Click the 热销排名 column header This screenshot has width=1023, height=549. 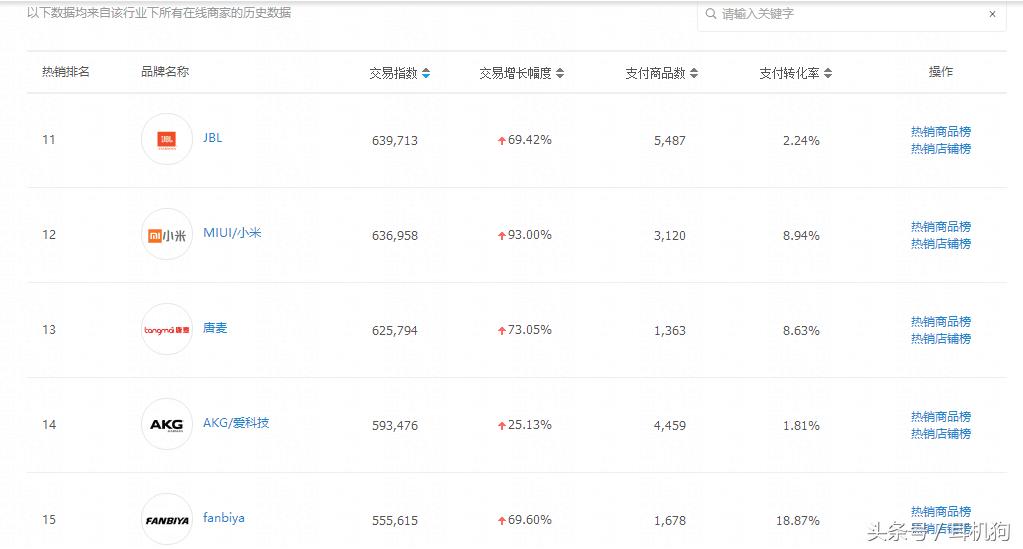pos(66,72)
